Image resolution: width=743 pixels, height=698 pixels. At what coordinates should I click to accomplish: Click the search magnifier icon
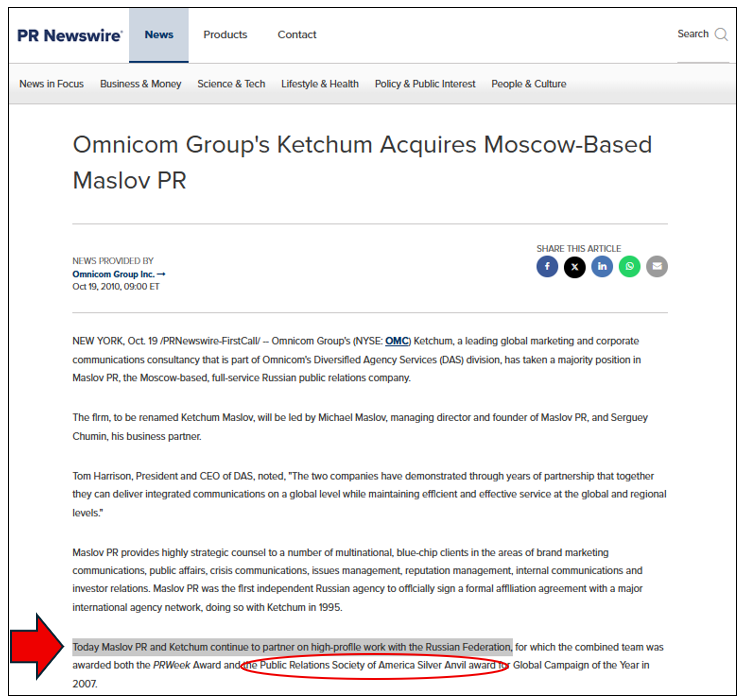click(x=721, y=34)
